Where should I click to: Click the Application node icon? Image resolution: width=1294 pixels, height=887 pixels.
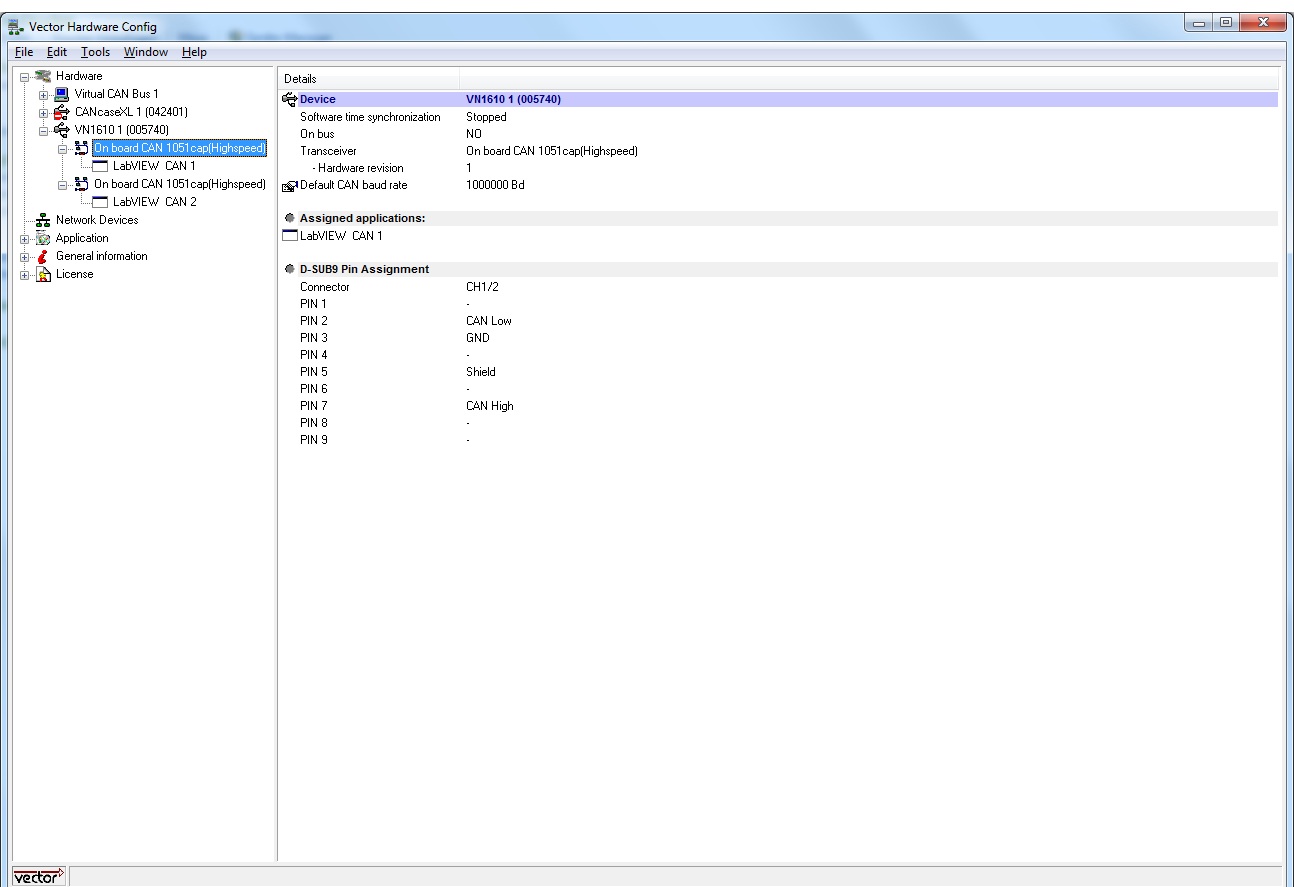coord(43,238)
